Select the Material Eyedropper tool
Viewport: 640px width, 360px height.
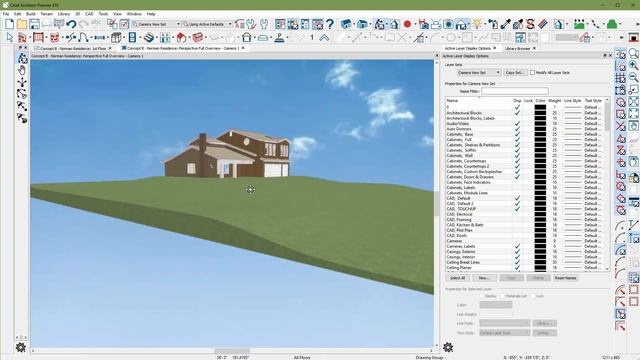[506, 24]
